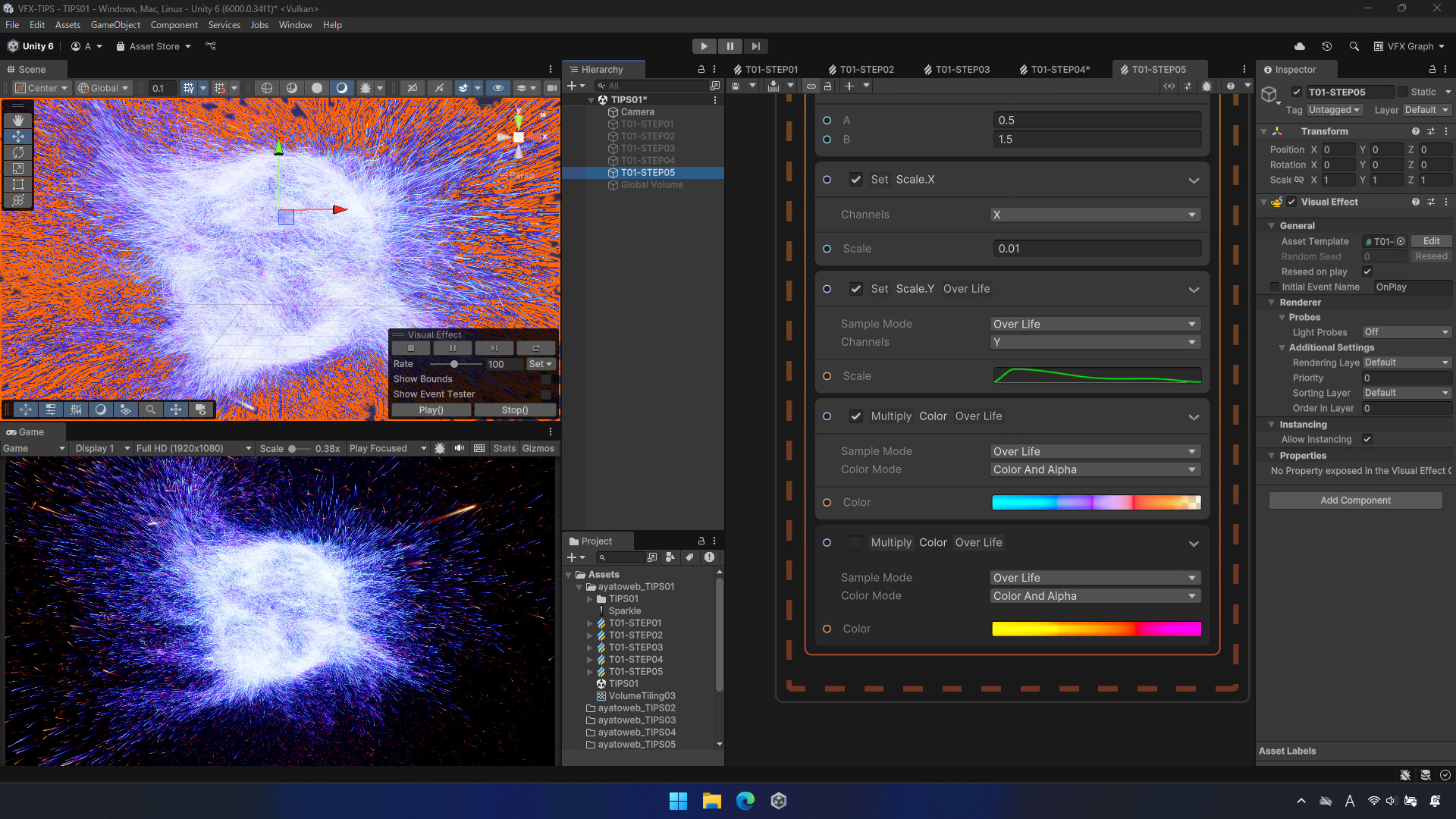Uncheck the Set Scale.X block checkbox
Viewport: 1456px width, 819px height.
(x=855, y=180)
